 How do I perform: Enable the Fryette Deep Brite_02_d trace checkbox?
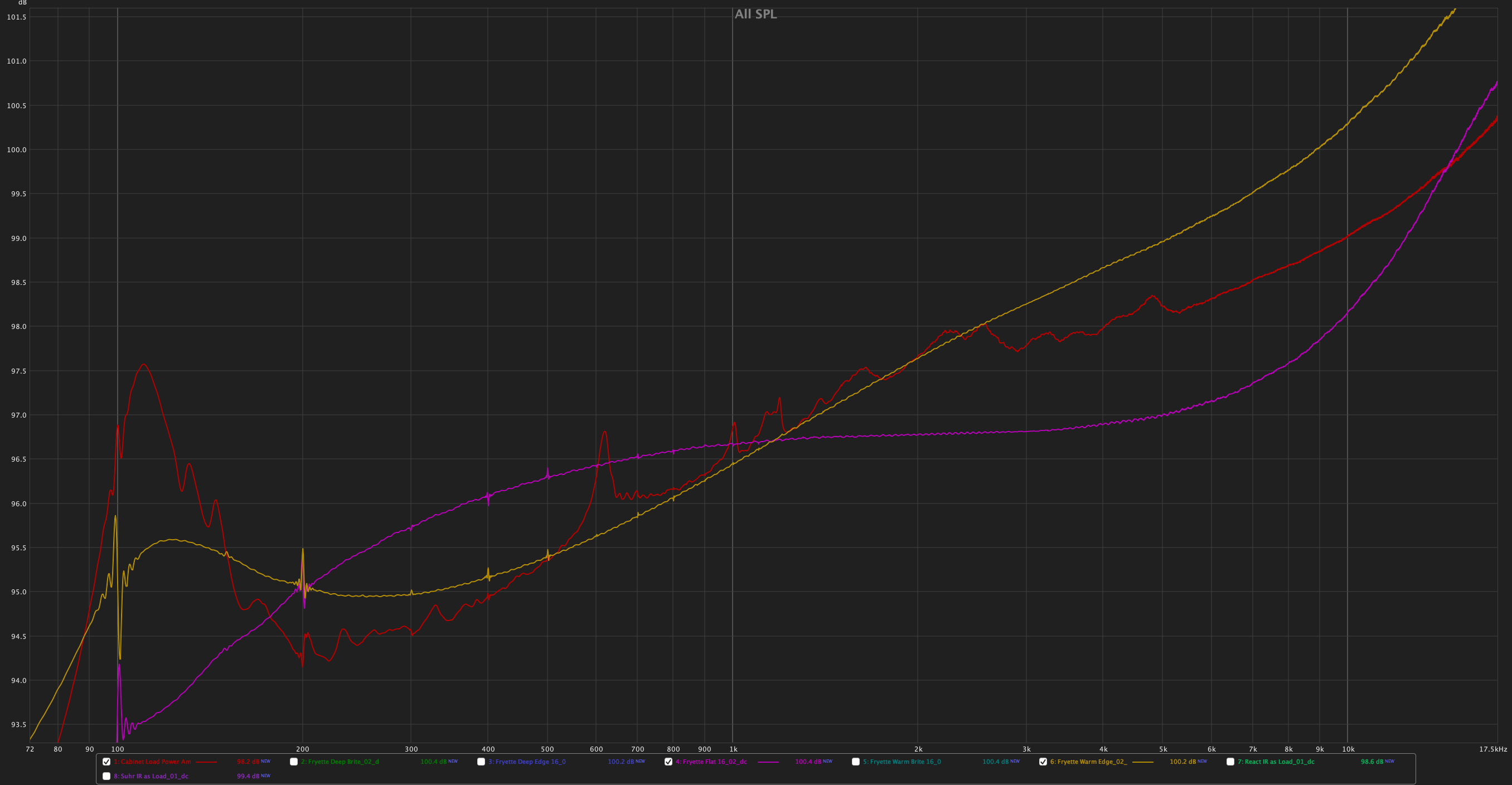pos(293,762)
